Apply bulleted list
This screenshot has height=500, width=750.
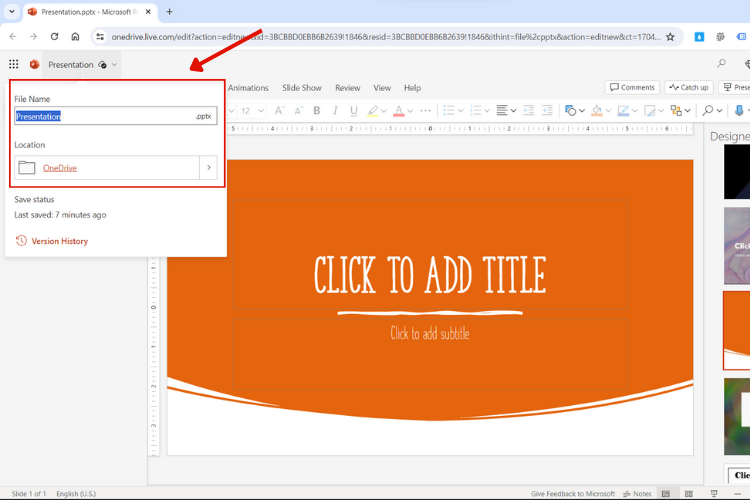tap(449, 111)
